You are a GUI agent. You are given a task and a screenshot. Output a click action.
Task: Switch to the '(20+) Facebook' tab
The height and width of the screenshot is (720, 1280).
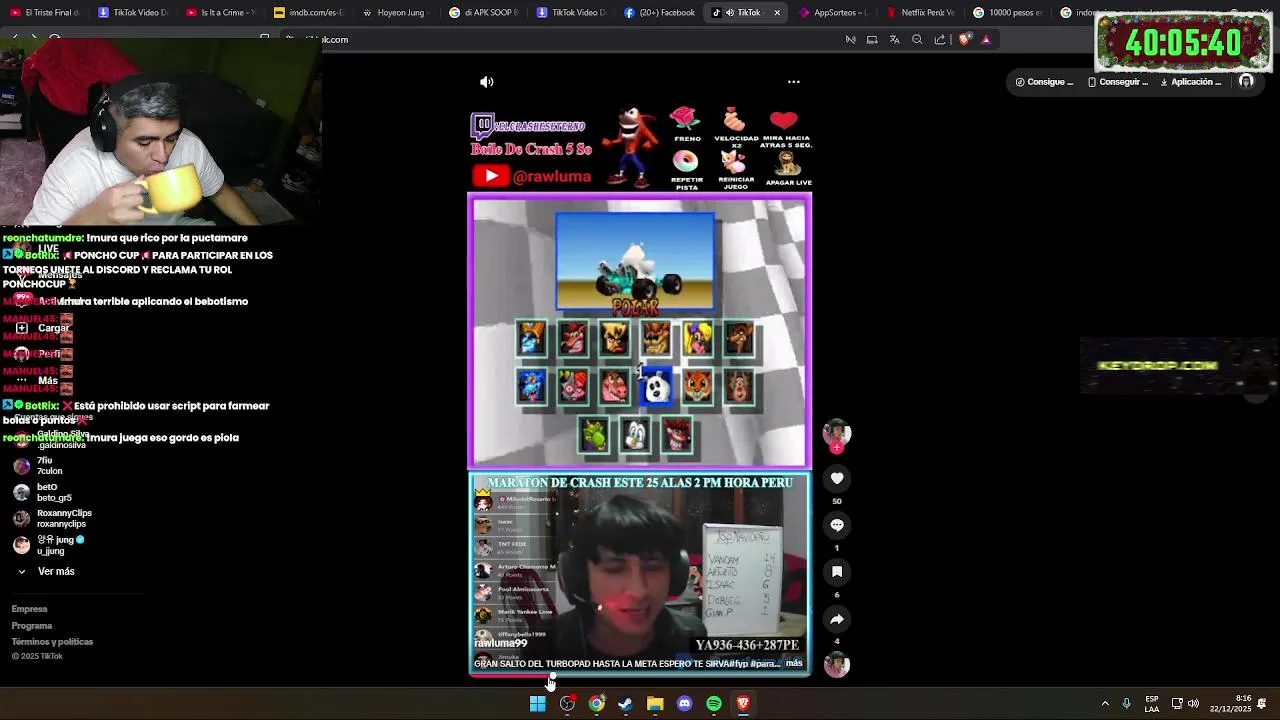pyautogui.click(x=659, y=13)
